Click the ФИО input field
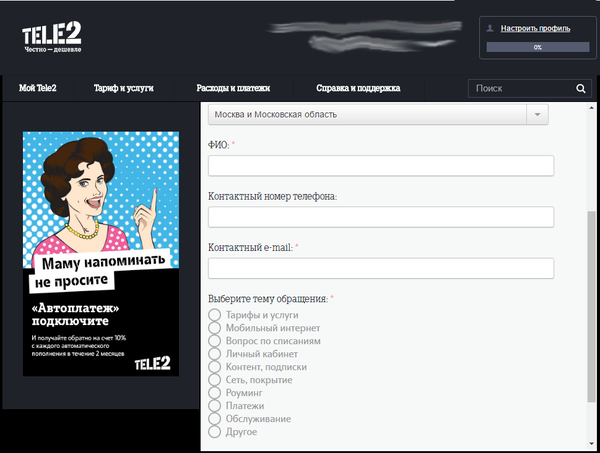Image resolution: width=600 pixels, height=453 pixels. click(x=380, y=166)
